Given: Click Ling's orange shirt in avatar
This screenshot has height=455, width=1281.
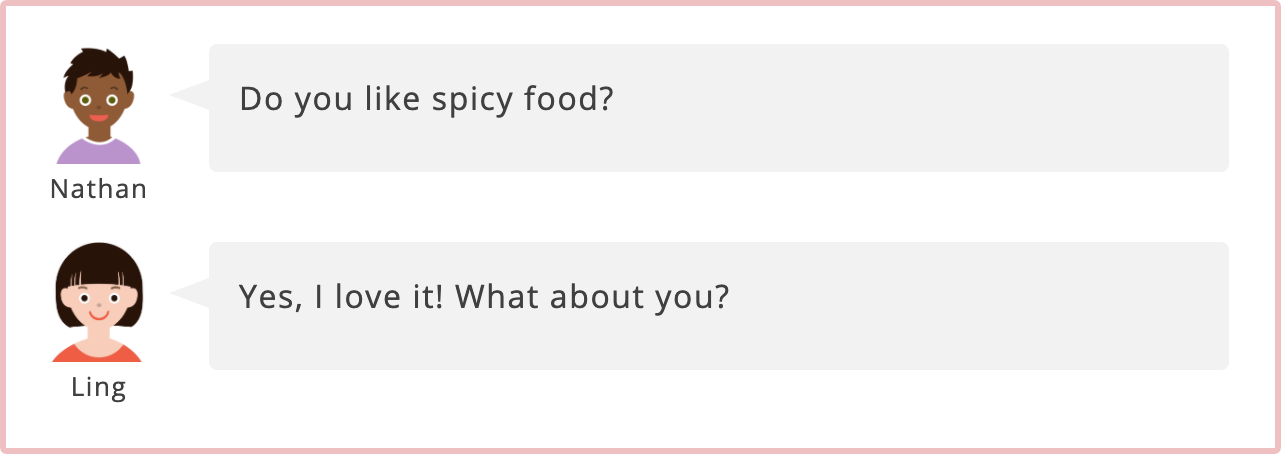Looking at the screenshot, I should point(98,351).
